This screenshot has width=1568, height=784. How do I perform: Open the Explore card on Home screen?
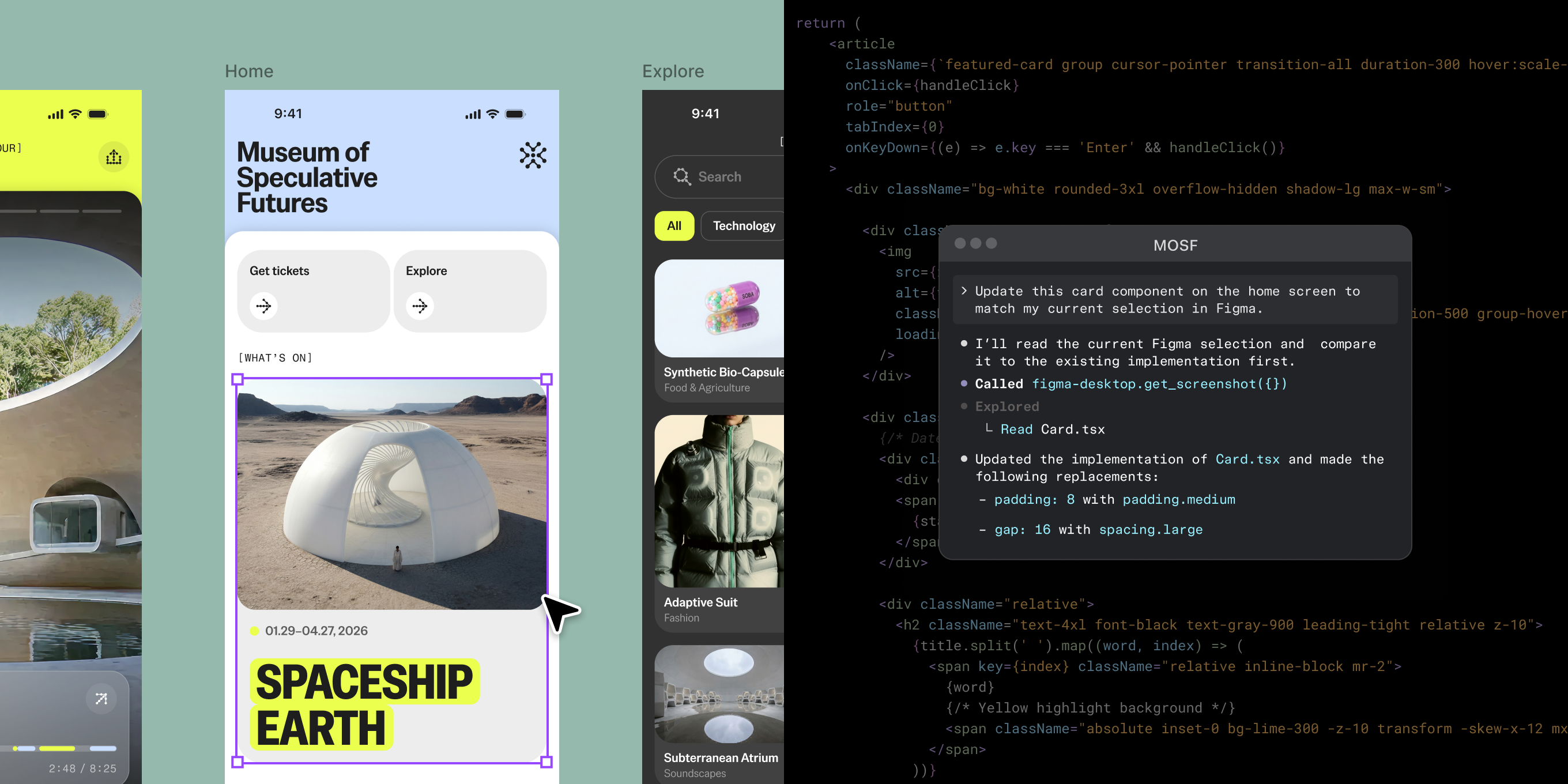coord(470,291)
